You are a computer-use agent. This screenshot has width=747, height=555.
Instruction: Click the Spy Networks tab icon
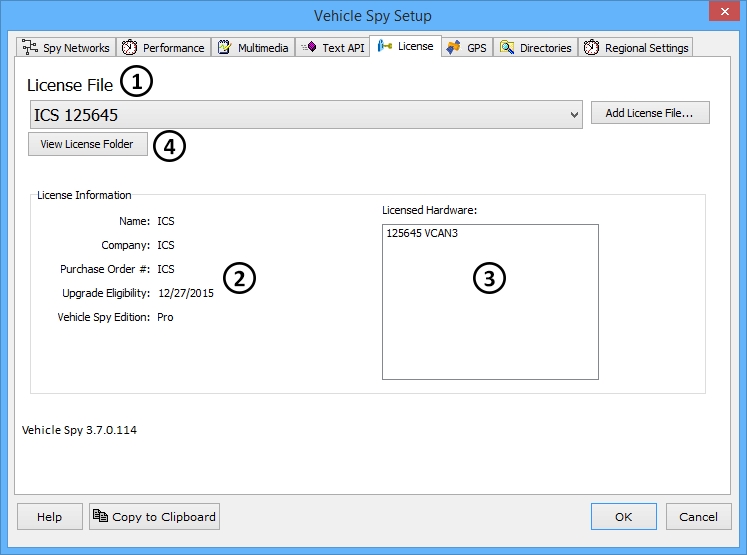coord(30,48)
